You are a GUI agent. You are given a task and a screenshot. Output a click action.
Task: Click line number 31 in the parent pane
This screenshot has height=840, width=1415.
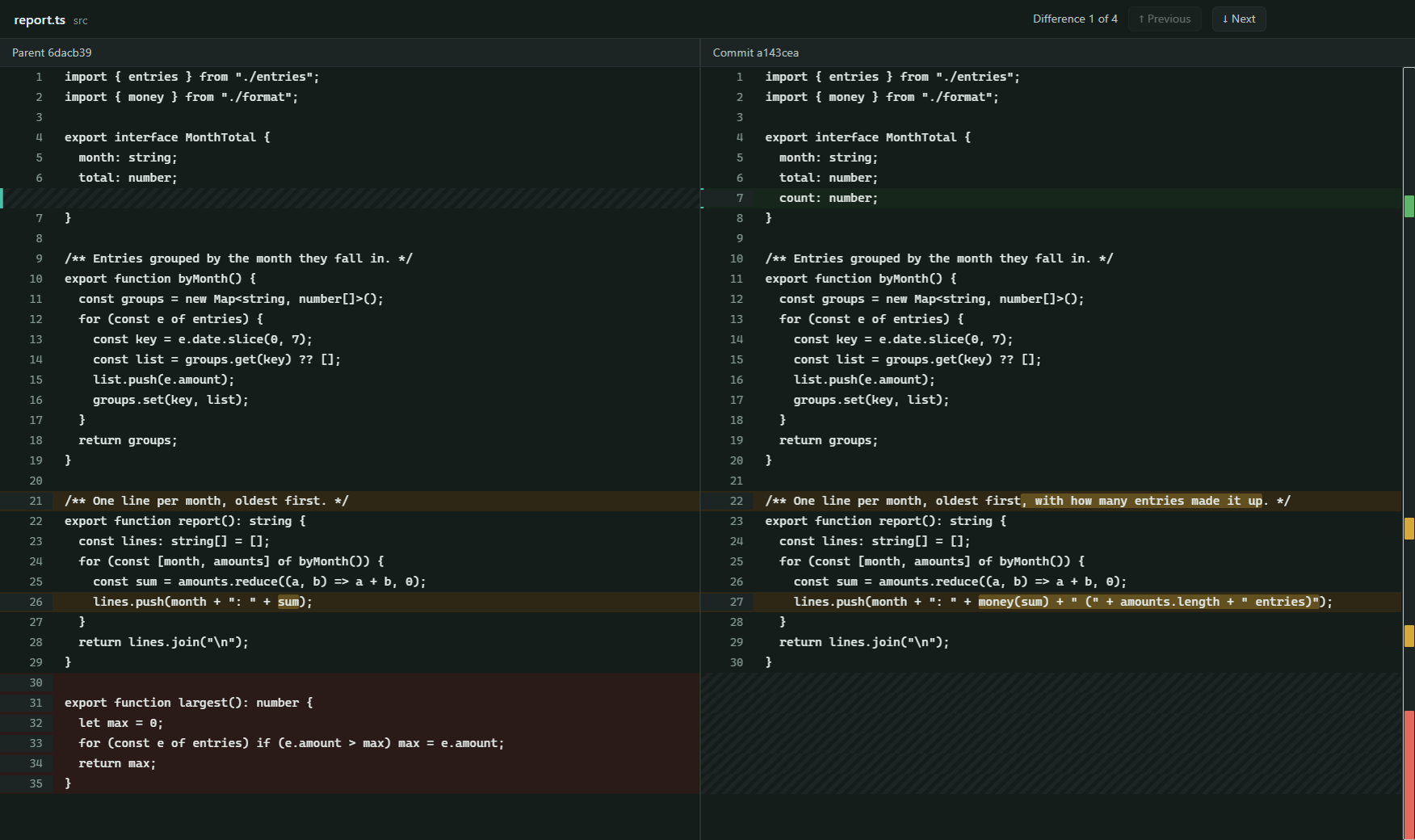tap(36, 703)
